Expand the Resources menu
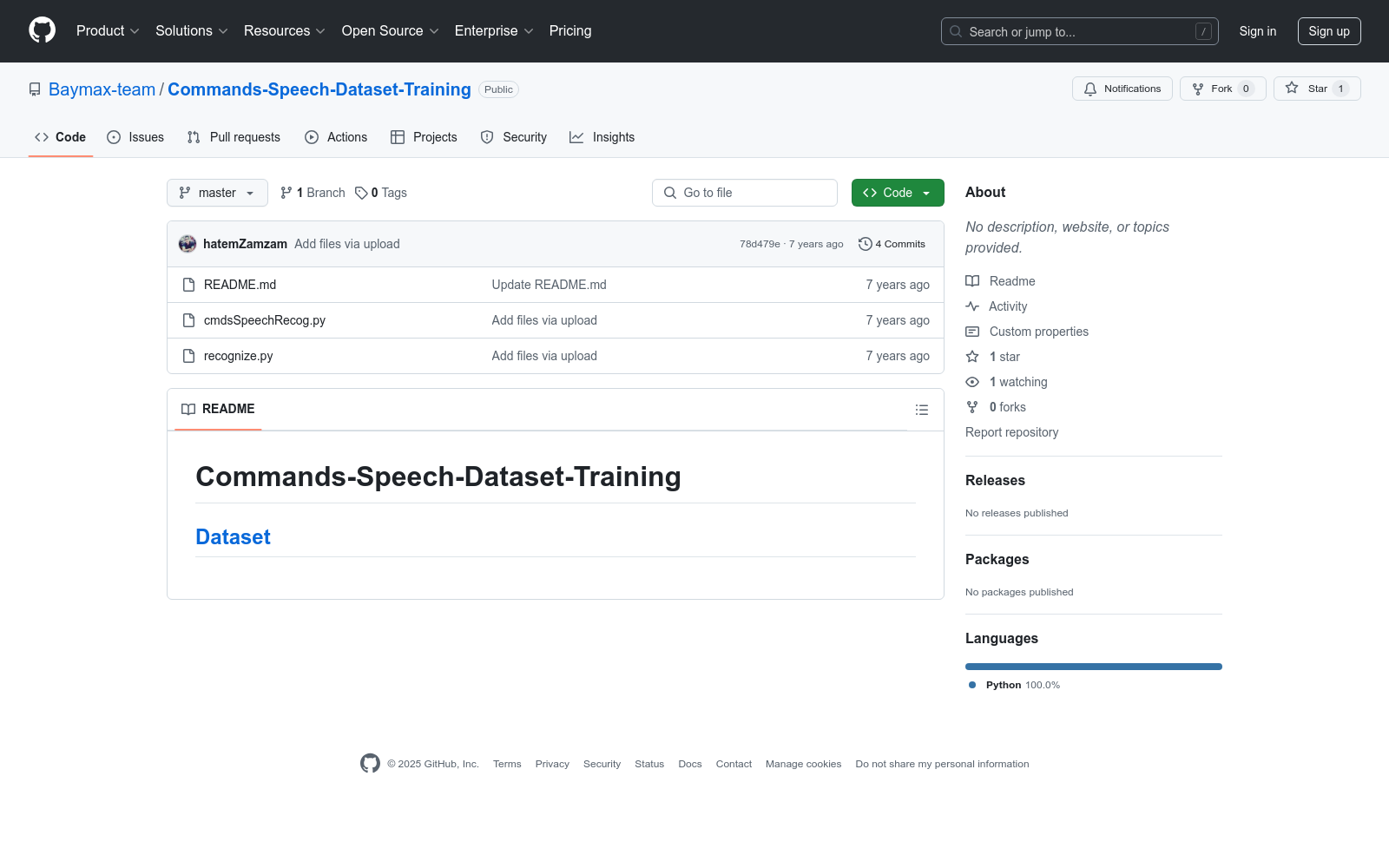1389x868 pixels. click(x=285, y=31)
